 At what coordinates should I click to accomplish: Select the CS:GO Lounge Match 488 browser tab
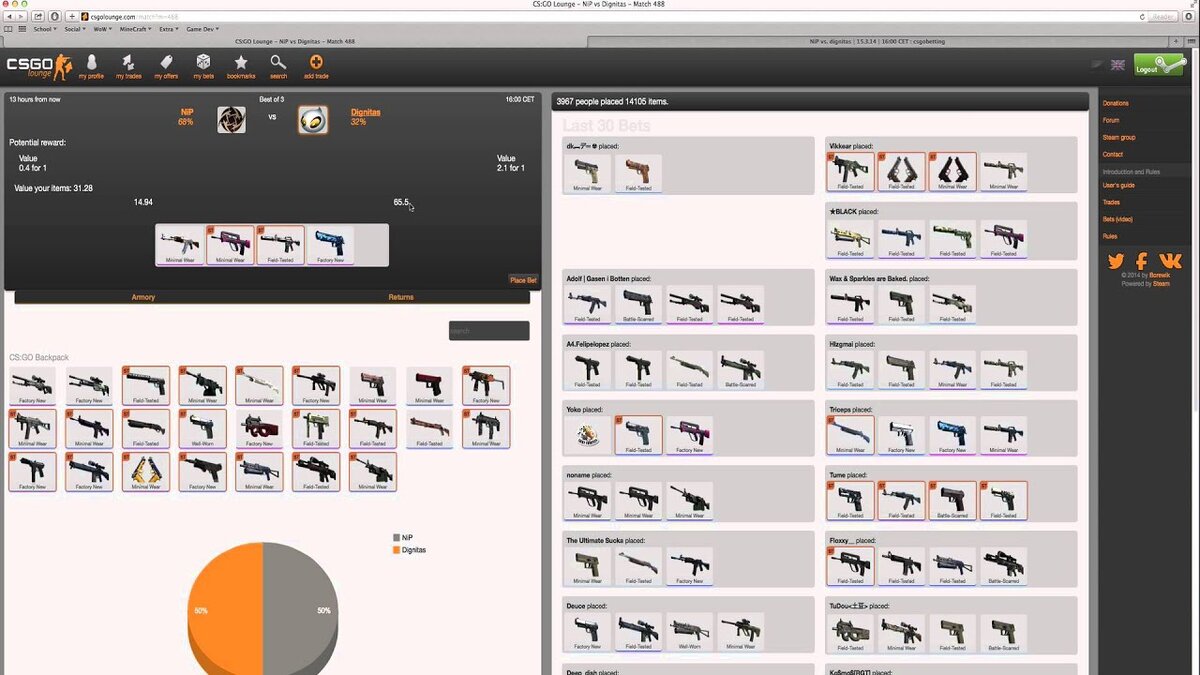(x=294, y=42)
